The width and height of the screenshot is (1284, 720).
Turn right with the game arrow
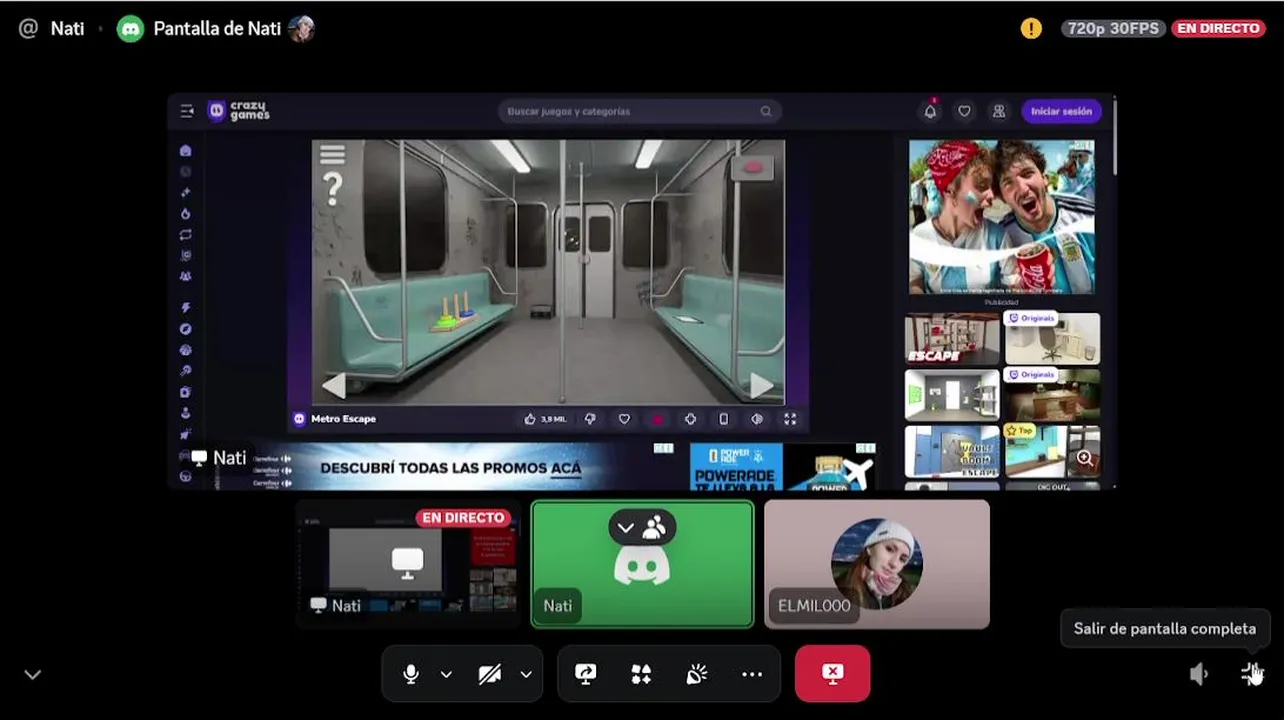(x=761, y=385)
